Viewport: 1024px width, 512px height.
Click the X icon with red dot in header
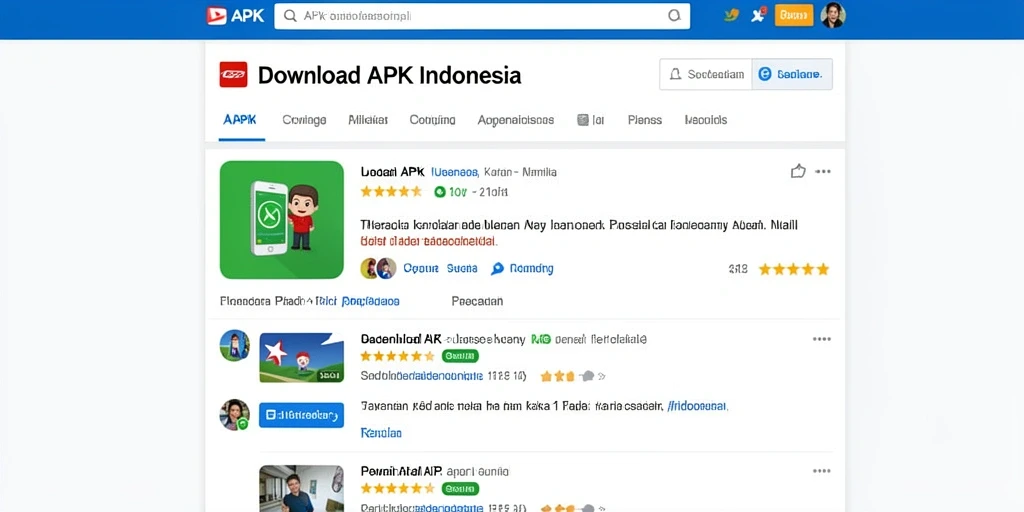pyautogui.click(x=758, y=15)
